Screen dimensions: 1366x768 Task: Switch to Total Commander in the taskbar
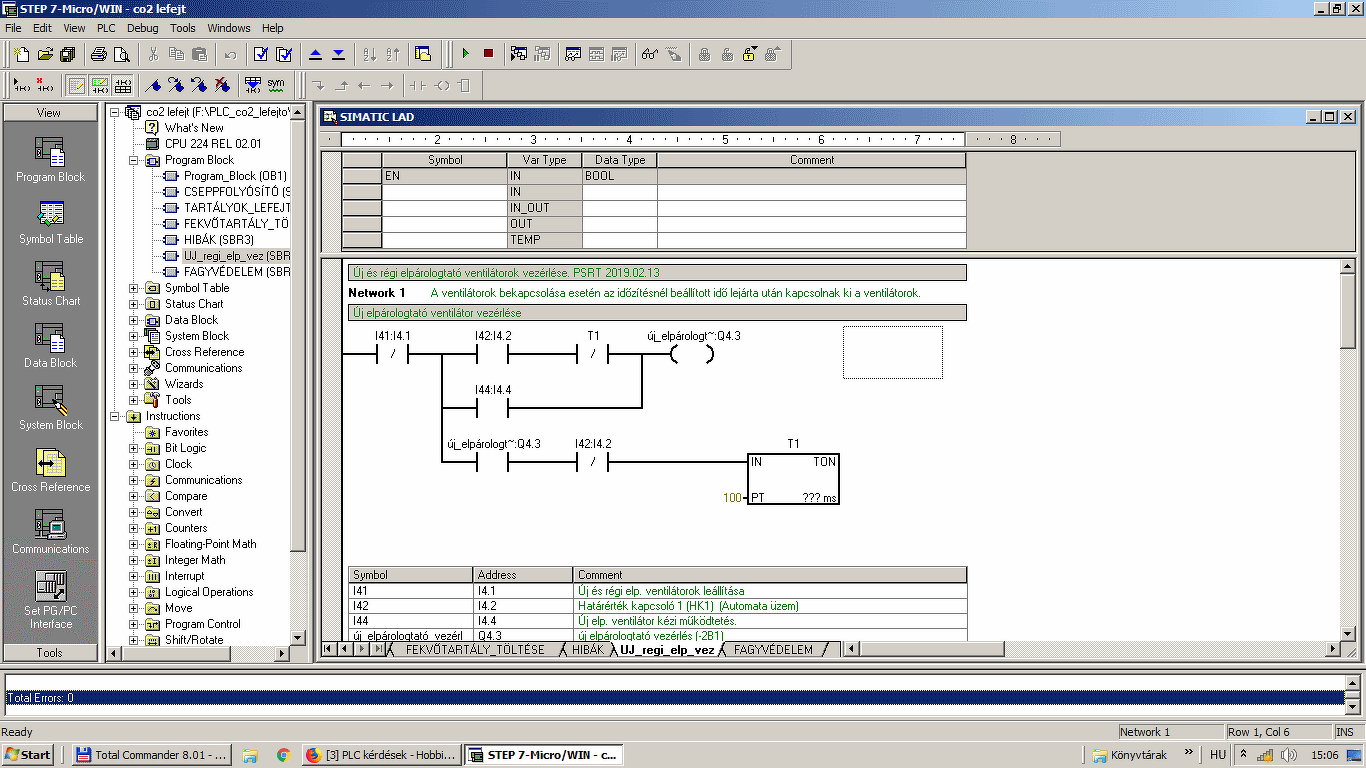(x=153, y=755)
